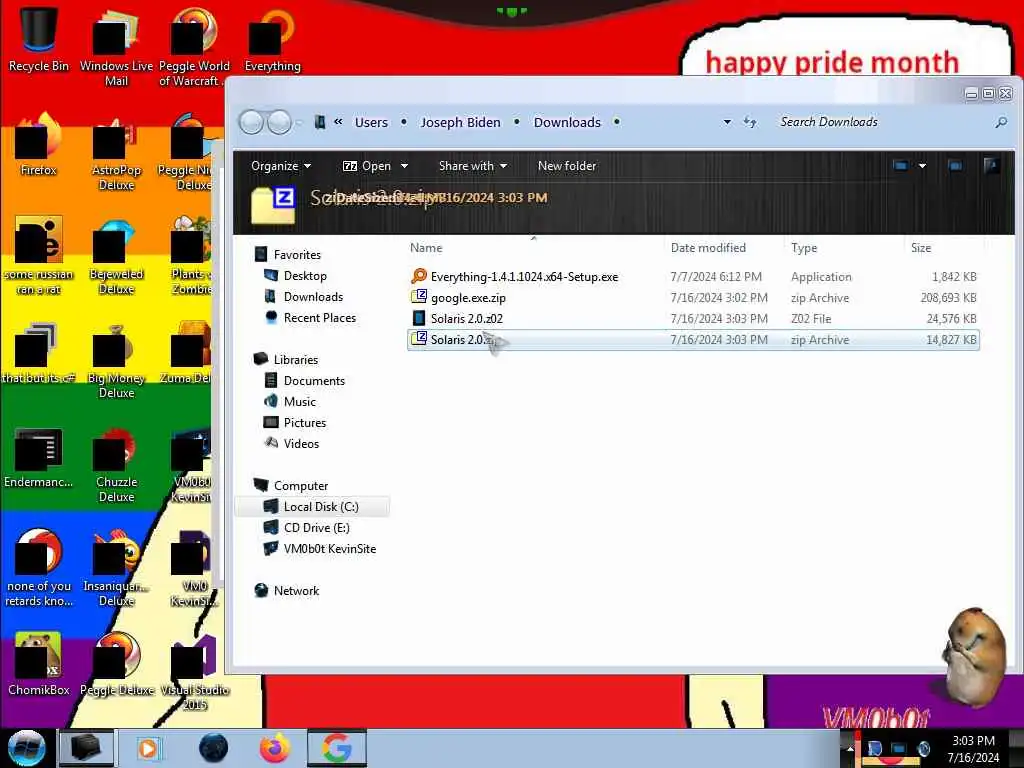This screenshot has height=768, width=1024.
Task: Open the Videos library
Action: pyautogui.click(x=301, y=443)
